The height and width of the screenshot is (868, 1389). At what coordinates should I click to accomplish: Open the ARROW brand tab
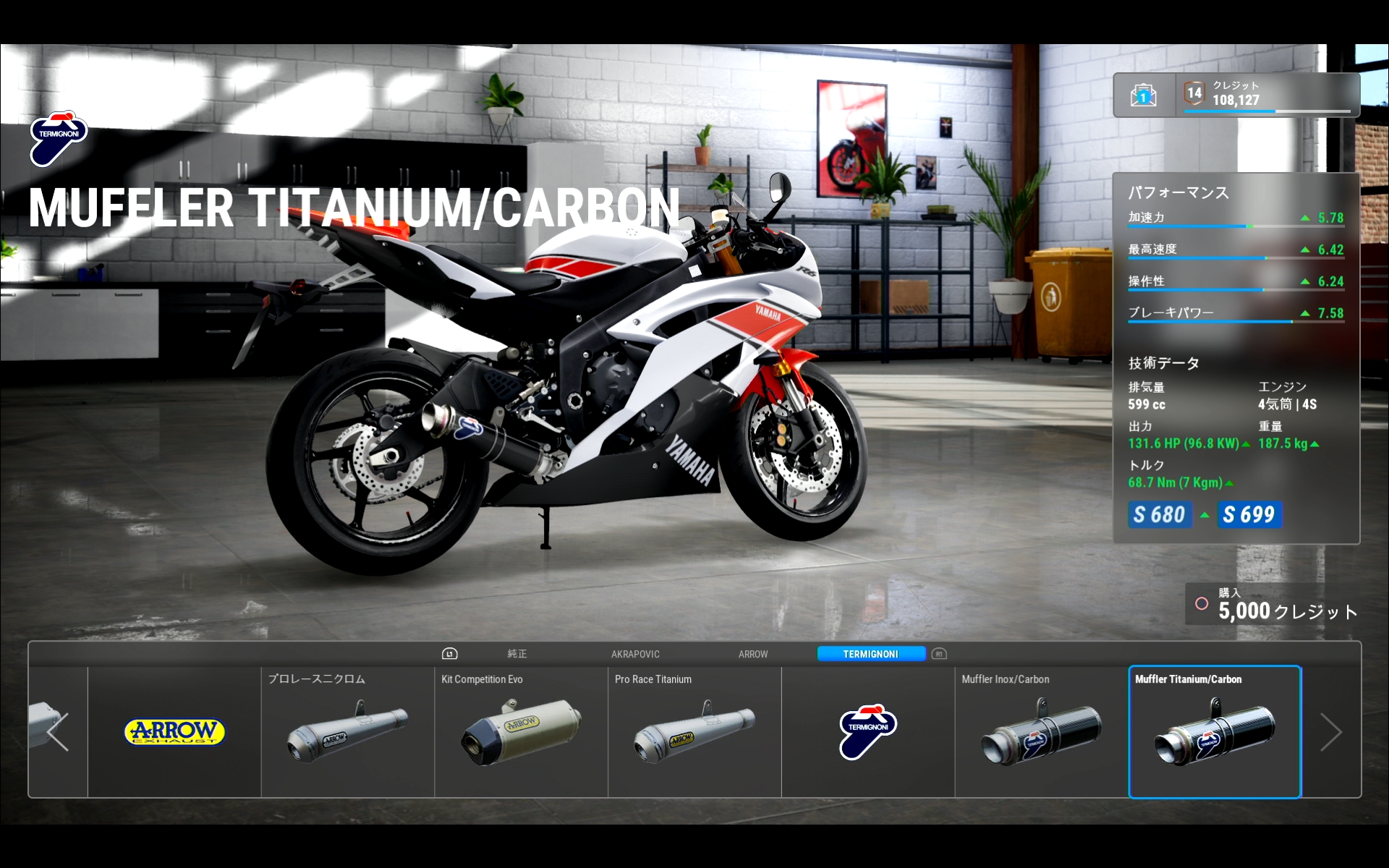(x=753, y=654)
